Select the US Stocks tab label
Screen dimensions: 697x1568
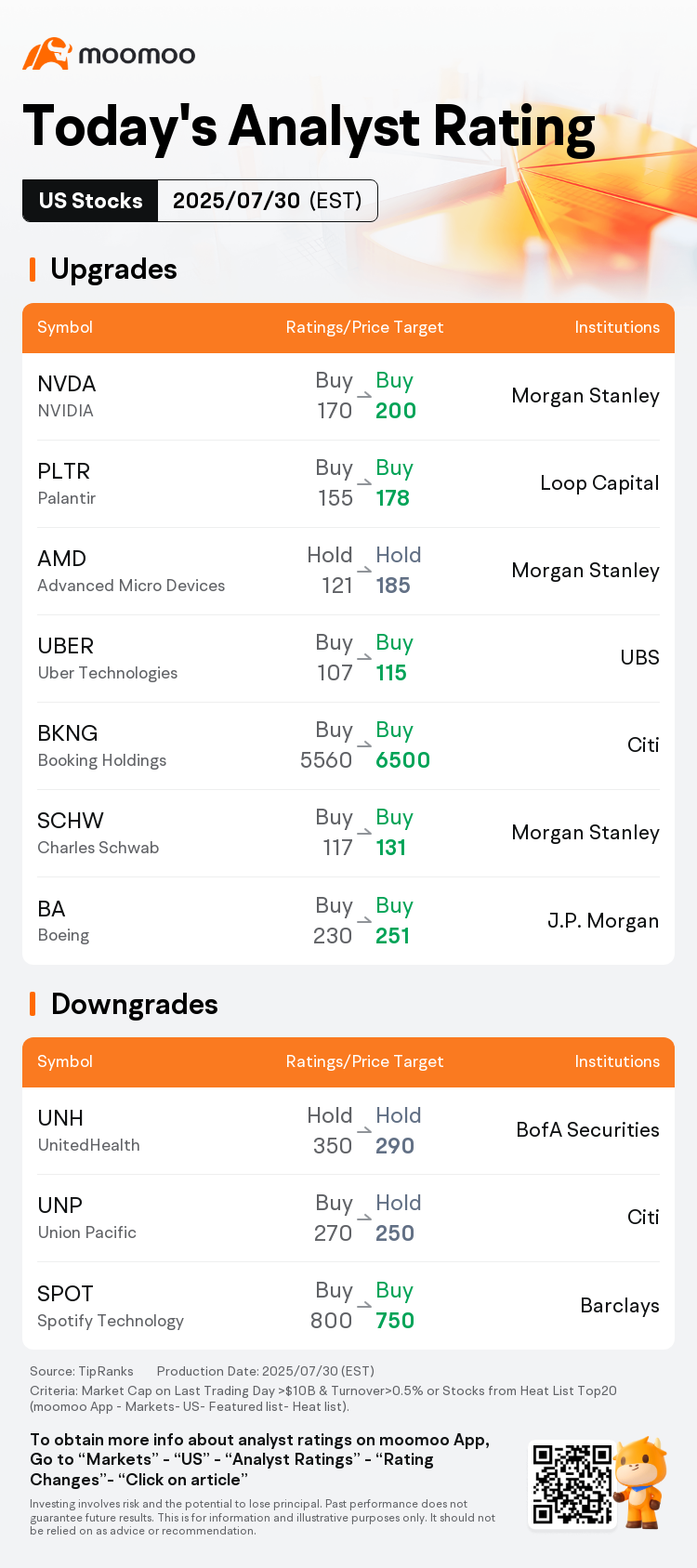pyautogui.click(x=90, y=201)
